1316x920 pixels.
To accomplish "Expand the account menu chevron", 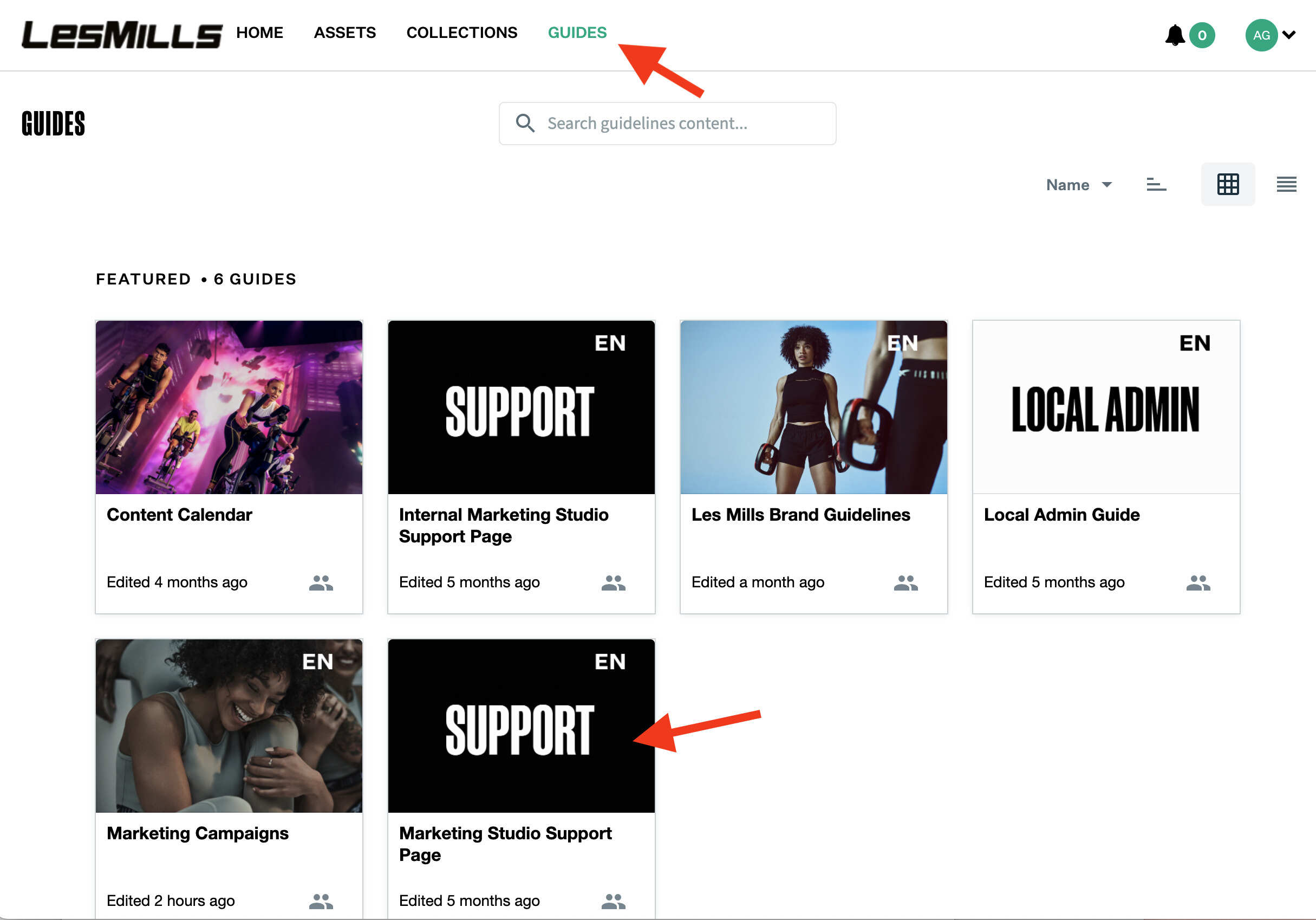I will pyautogui.click(x=1289, y=35).
